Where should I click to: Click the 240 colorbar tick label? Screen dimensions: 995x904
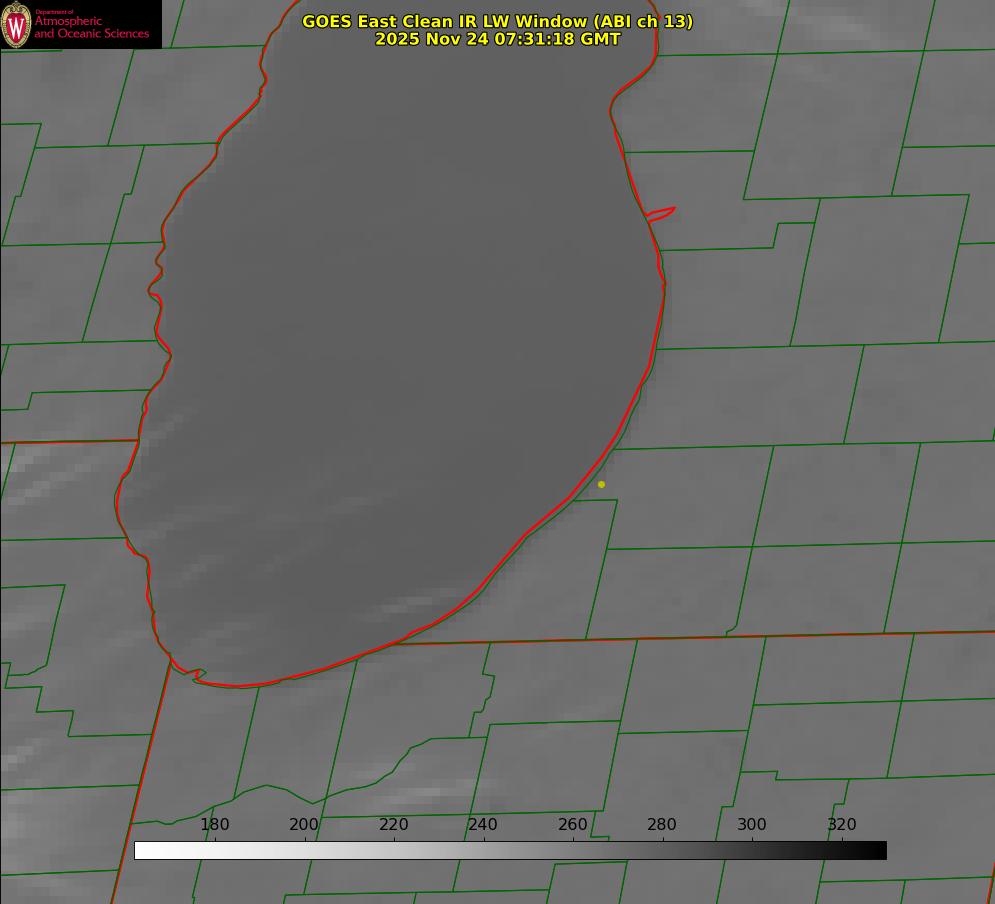coord(483,824)
